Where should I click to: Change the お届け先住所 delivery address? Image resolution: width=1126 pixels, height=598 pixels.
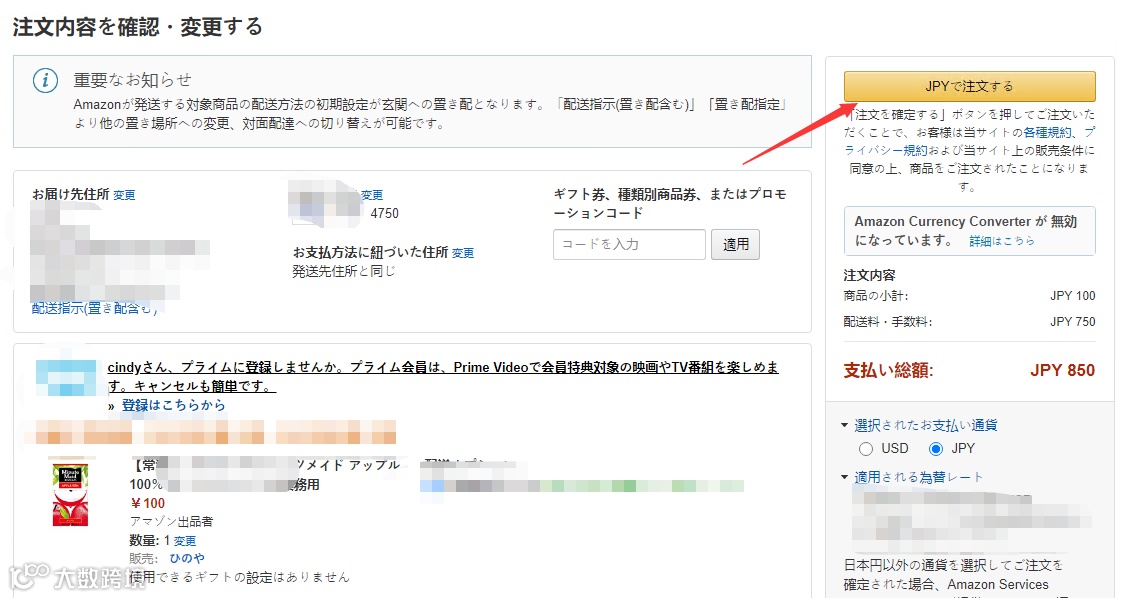pos(124,195)
